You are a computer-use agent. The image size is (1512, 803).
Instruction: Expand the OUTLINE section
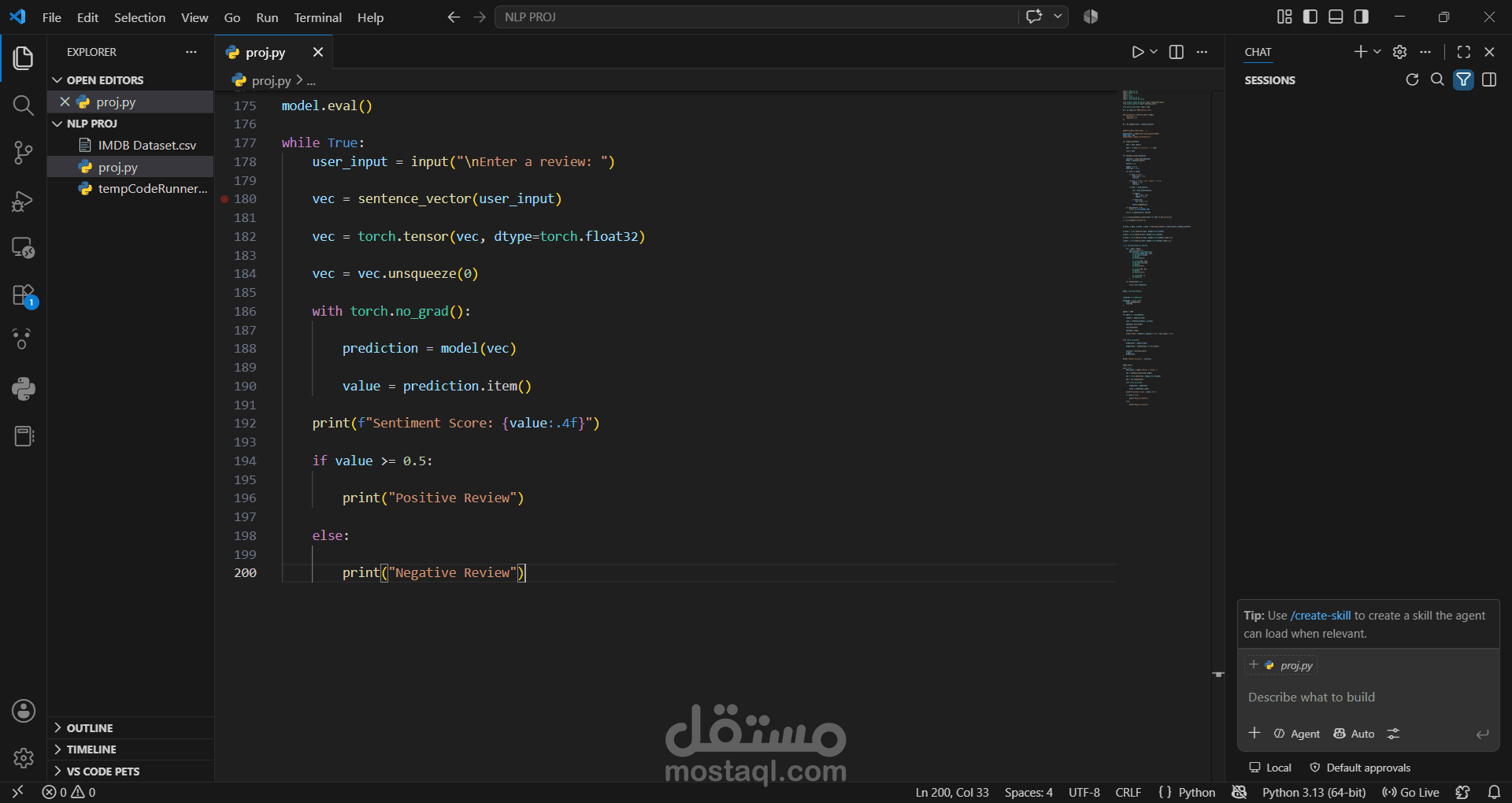130,728
